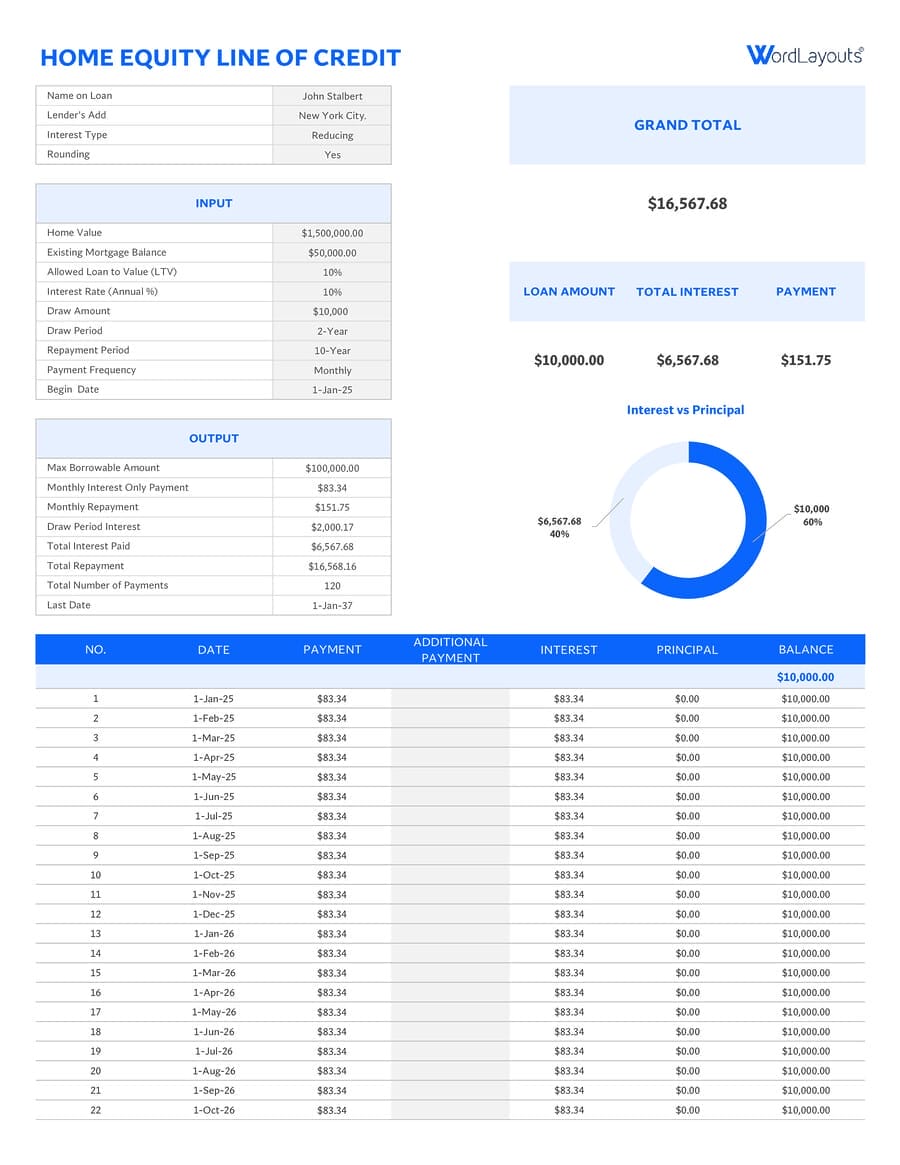Click the Additional Payment cell for payment 1
900x1165 pixels.
tap(450, 699)
